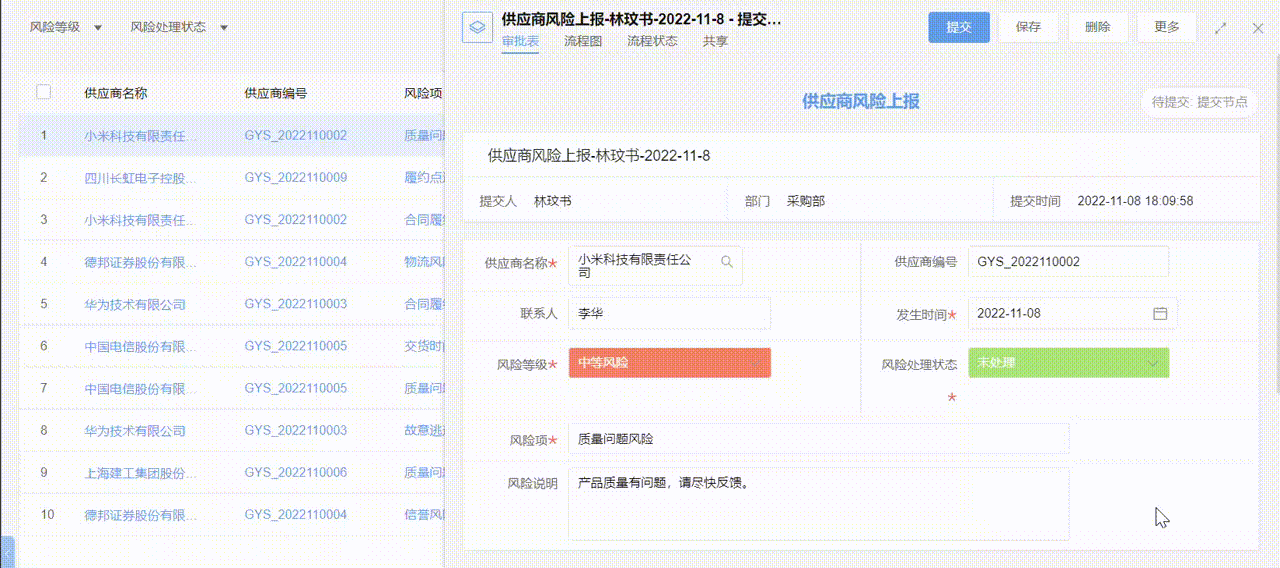The image size is (1280, 568).
Task: Click the 保存 button
Action: point(1028,27)
